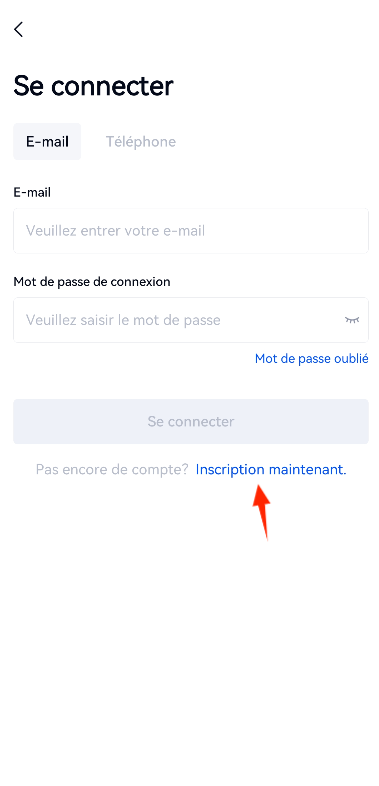Switch to the Téléphone login tab
Viewport: 379px width, 786px height.
tap(141, 142)
